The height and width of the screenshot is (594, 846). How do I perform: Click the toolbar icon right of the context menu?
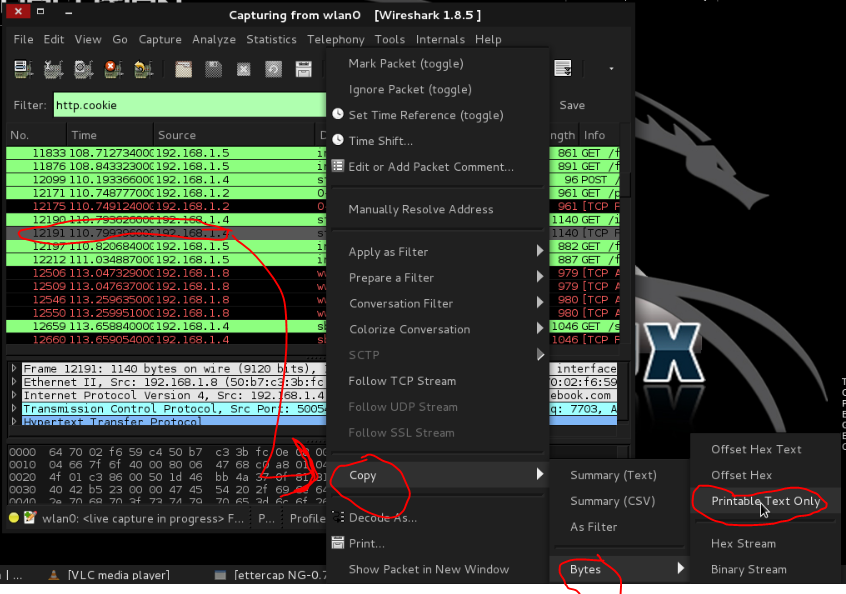563,68
